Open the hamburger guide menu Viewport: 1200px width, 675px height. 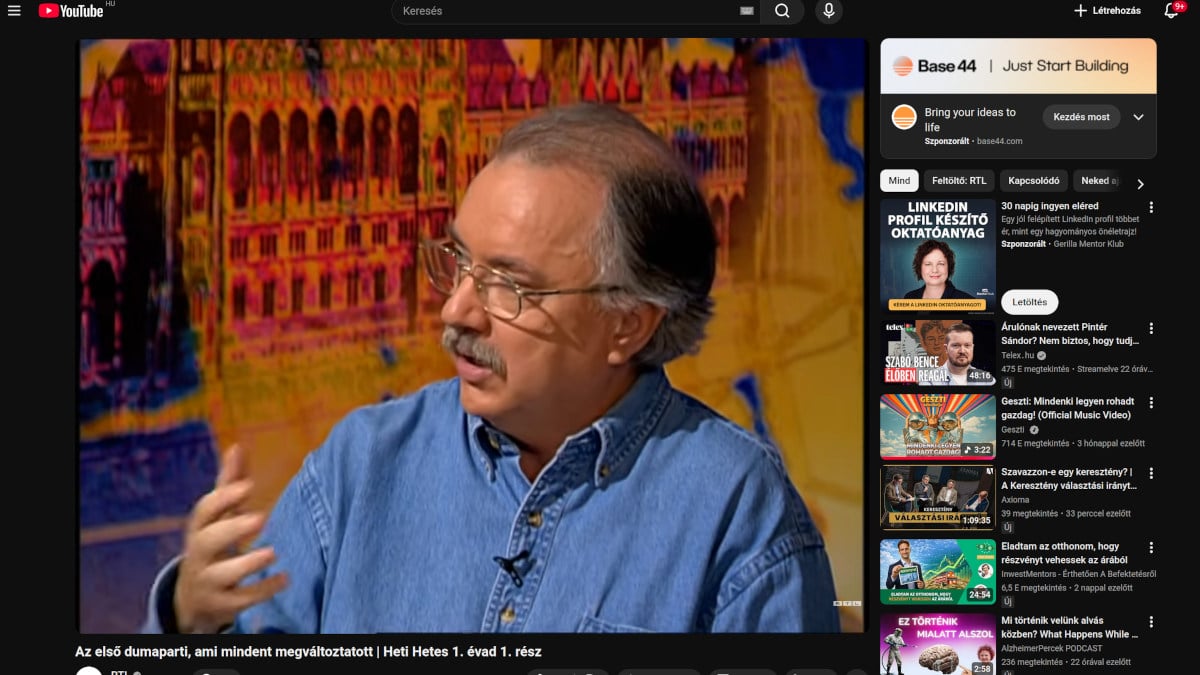[x=14, y=11]
